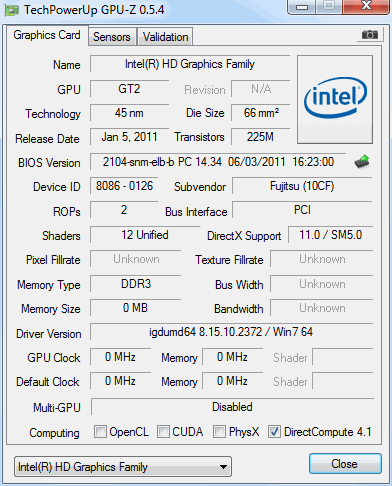Click the camera screenshot icon
This screenshot has height=486, width=392.
pos(370,35)
